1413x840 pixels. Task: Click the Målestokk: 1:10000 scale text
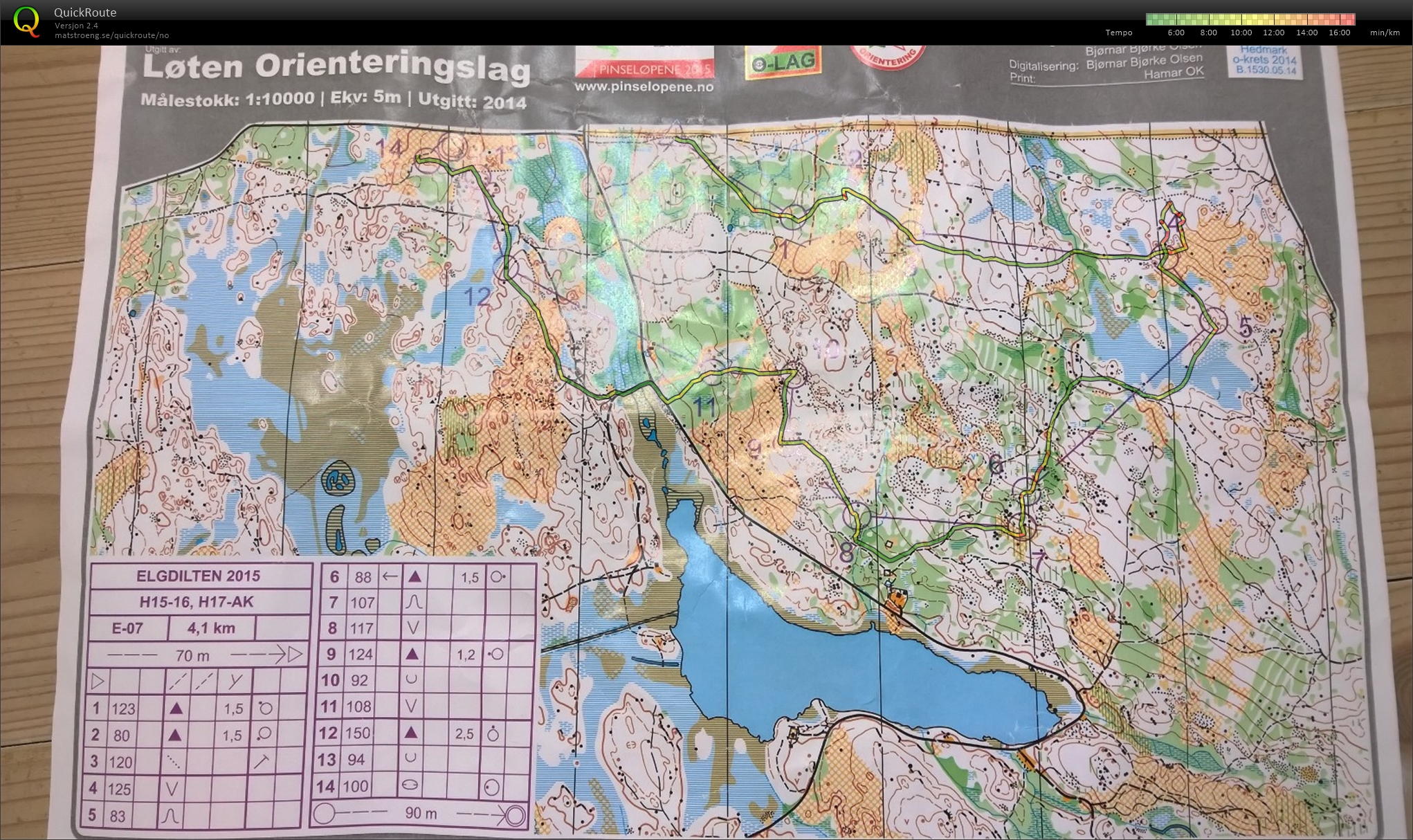[227, 99]
